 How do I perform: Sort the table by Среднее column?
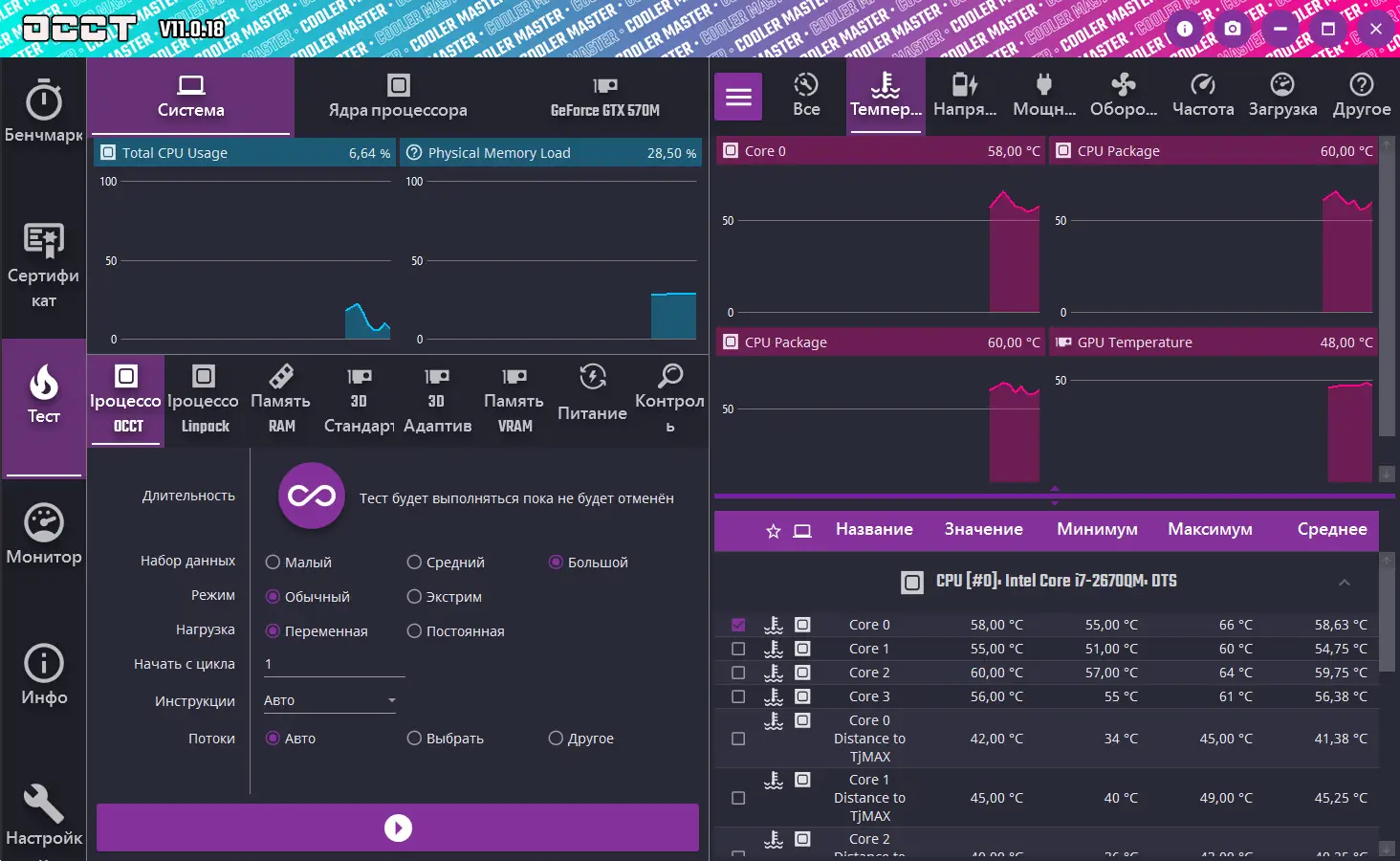[1332, 529]
